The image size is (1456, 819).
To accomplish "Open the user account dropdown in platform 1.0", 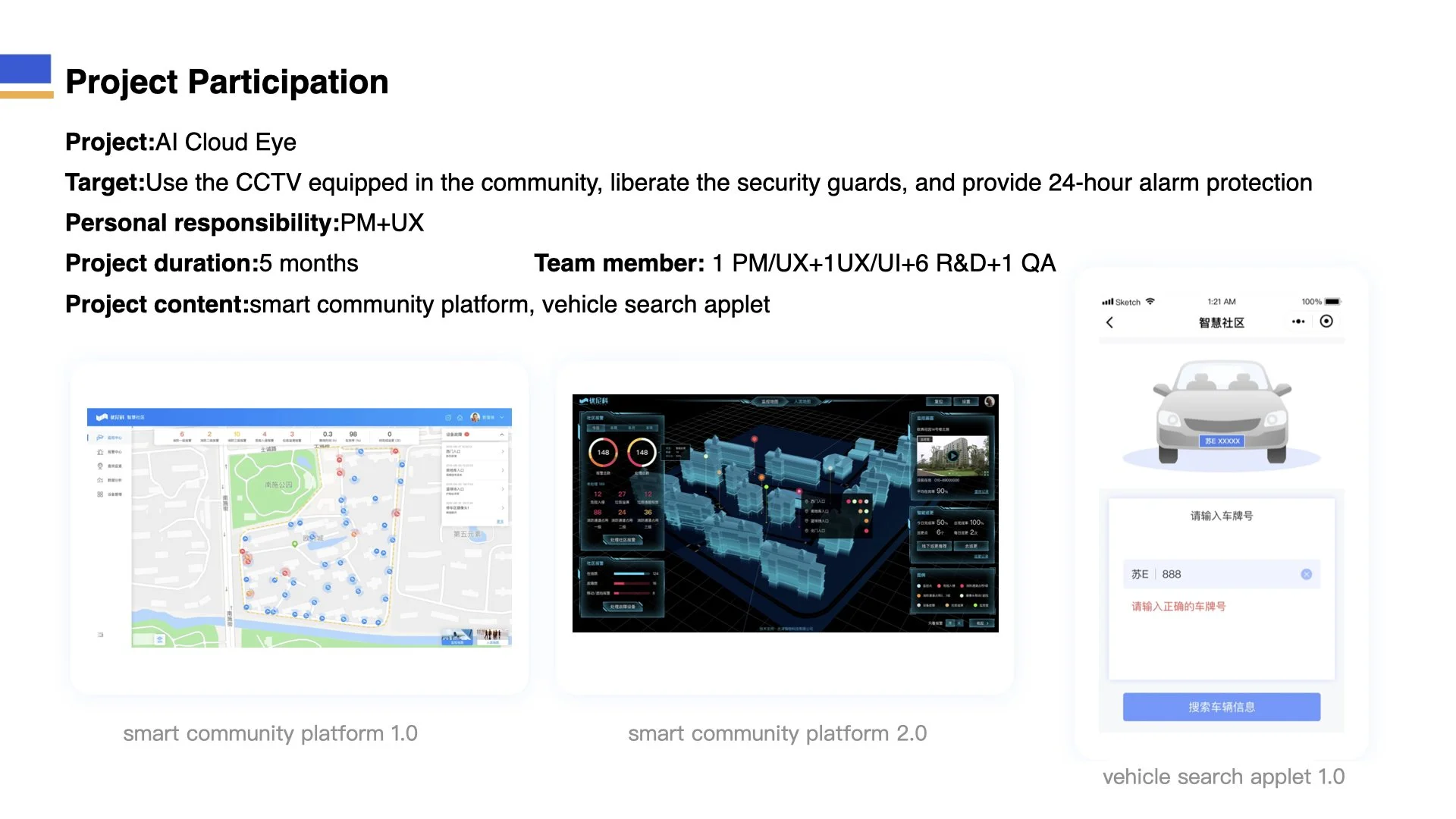I will (488, 417).
